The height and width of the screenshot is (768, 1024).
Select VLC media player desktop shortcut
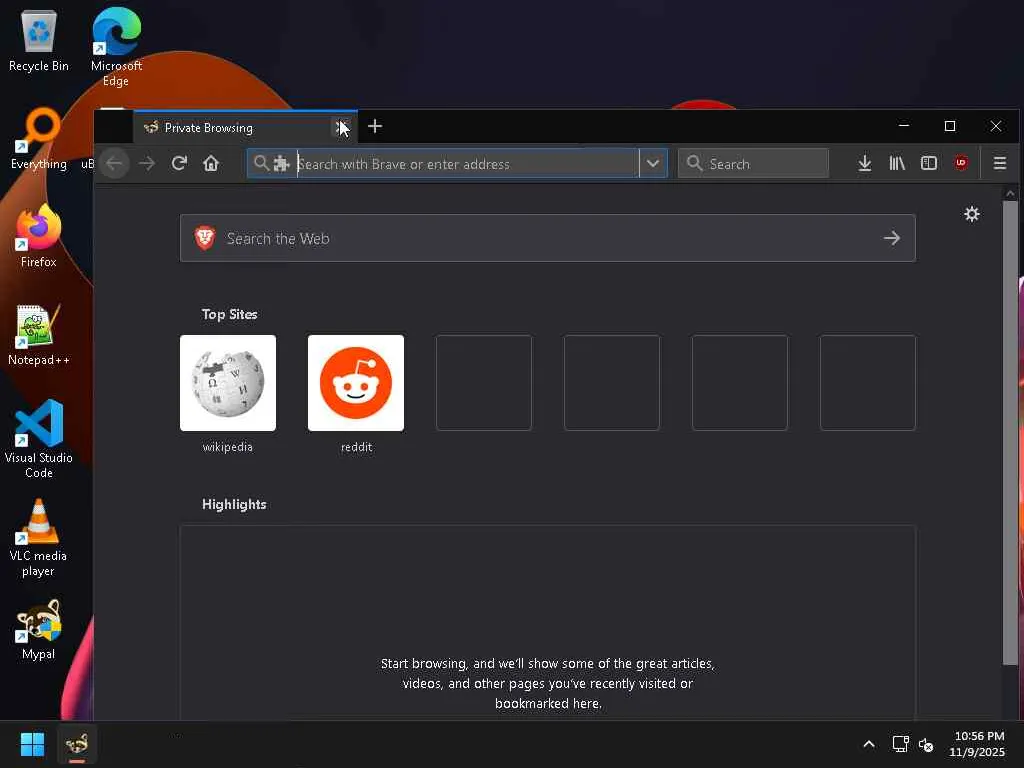pos(39,537)
